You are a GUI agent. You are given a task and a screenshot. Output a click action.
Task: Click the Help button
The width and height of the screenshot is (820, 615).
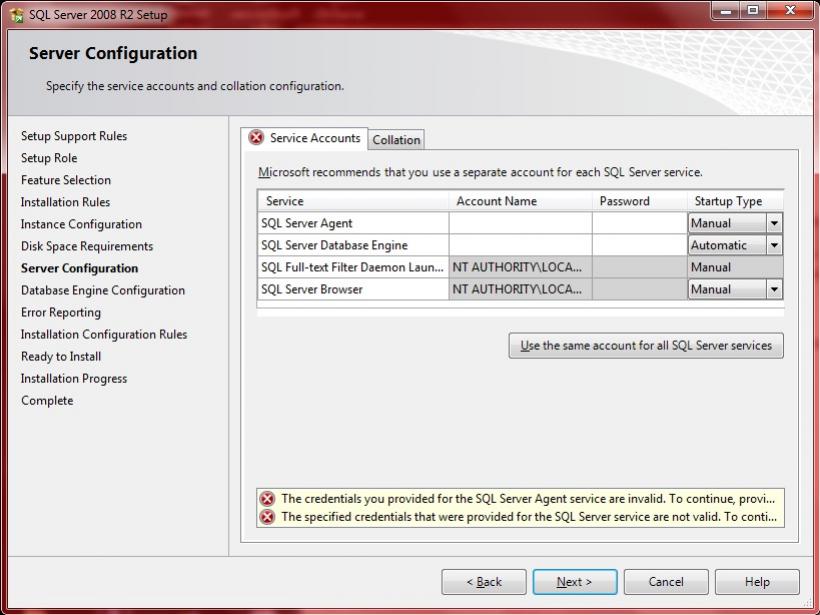[x=757, y=582]
